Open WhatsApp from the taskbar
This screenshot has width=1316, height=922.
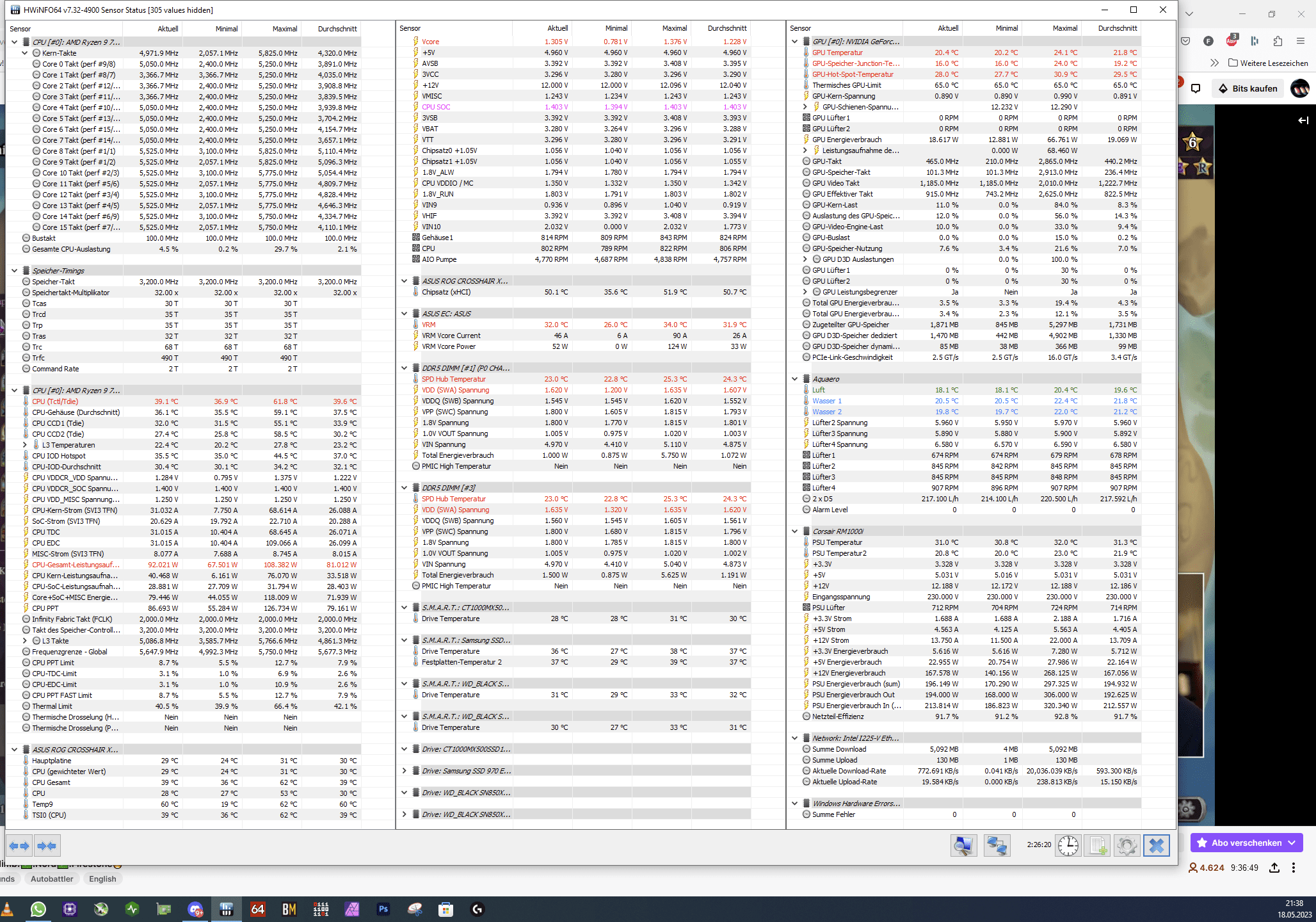(x=38, y=909)
